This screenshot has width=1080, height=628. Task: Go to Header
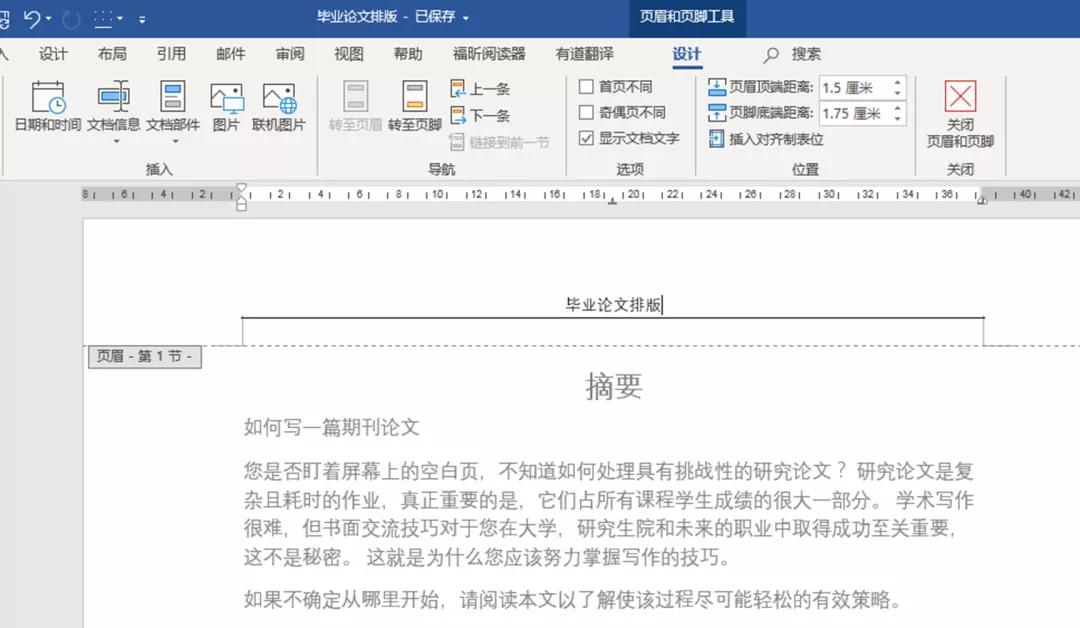click(x=355, y=108)
